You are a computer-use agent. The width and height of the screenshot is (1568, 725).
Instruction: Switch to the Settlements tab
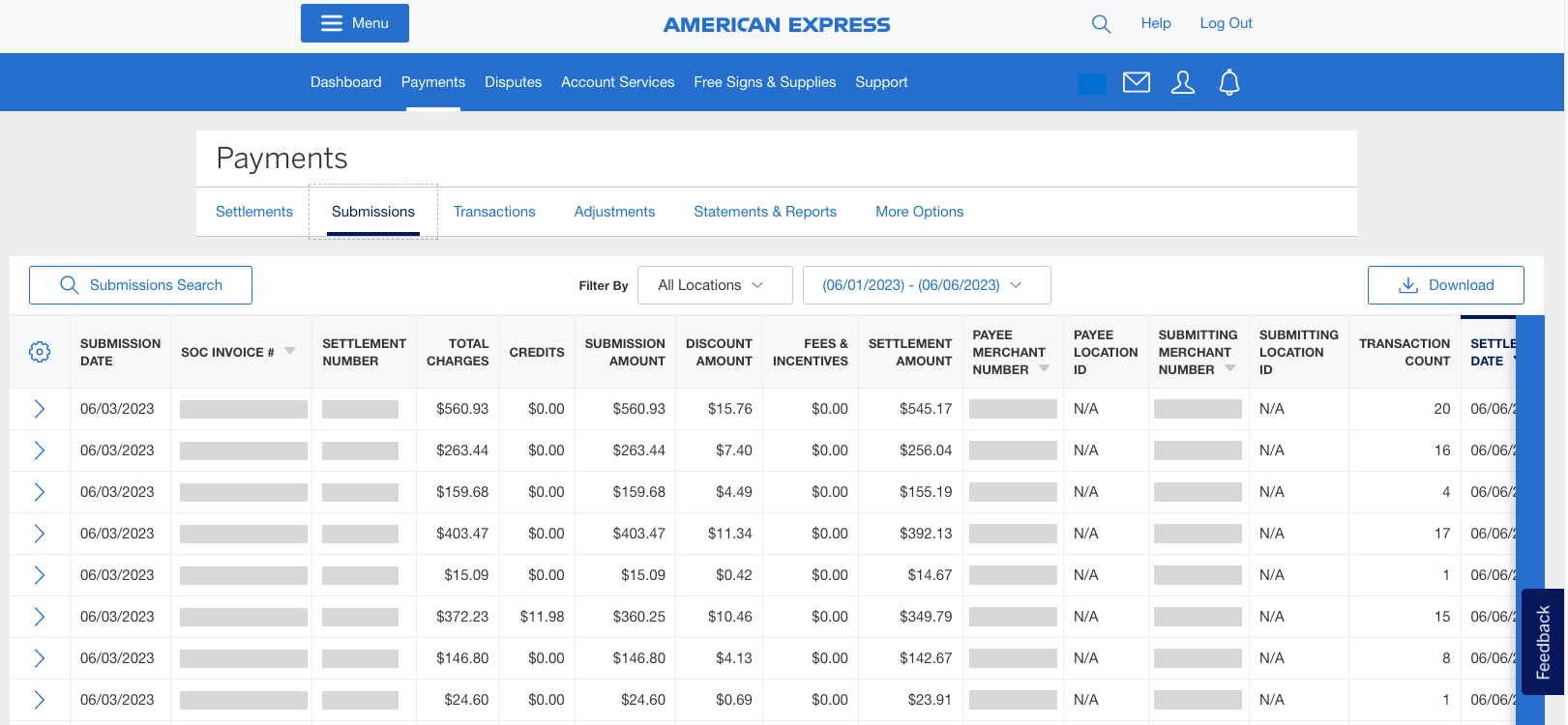click(x=254, y=212)
